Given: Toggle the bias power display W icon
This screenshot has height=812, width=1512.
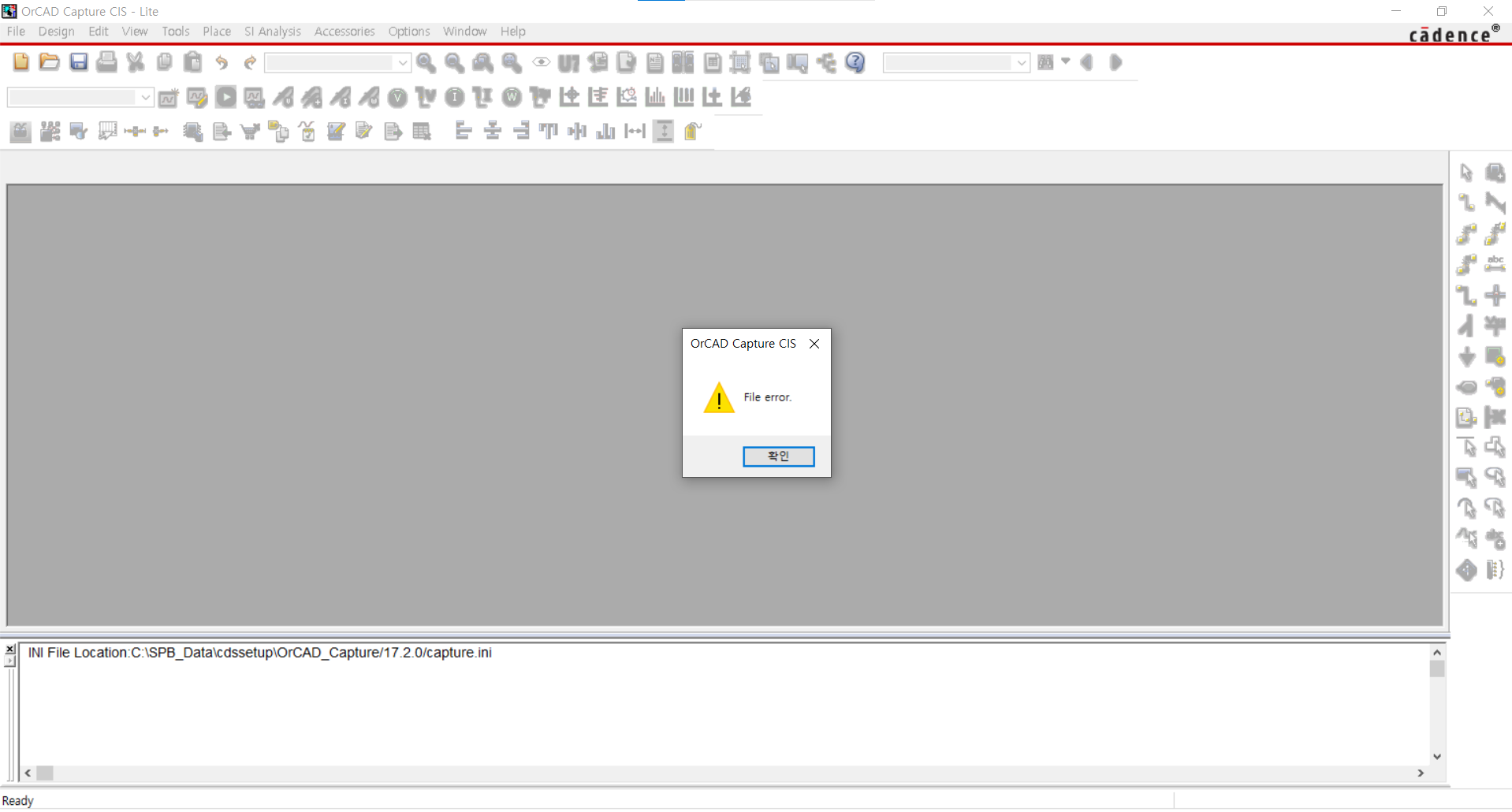Looking at the screenshot, I should tap(512, 97).
